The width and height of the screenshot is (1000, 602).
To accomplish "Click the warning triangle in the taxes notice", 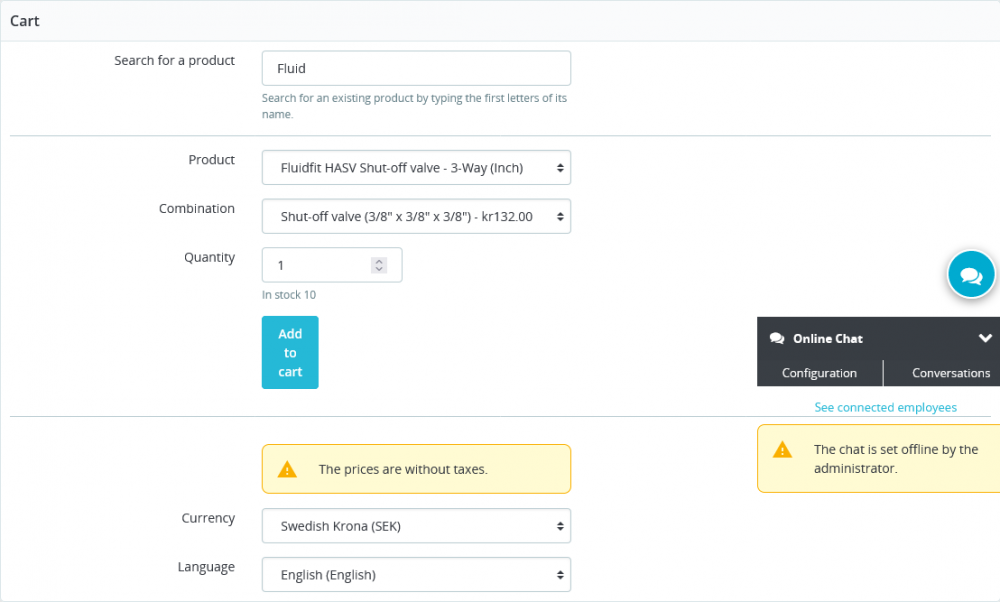I will click(288, 468).
